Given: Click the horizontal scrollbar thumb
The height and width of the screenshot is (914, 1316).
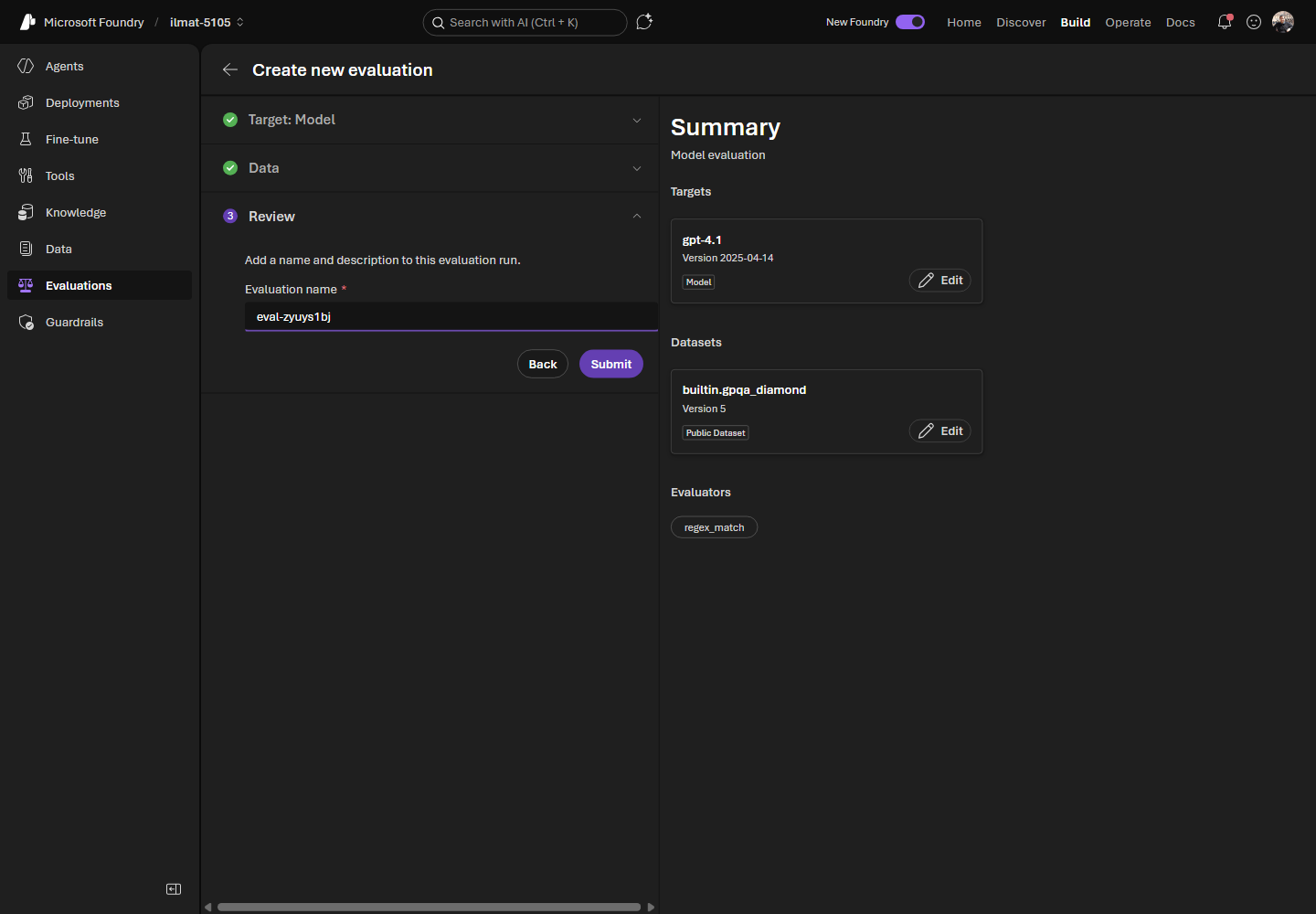Looking at the screenshot, I should (429, 907).
